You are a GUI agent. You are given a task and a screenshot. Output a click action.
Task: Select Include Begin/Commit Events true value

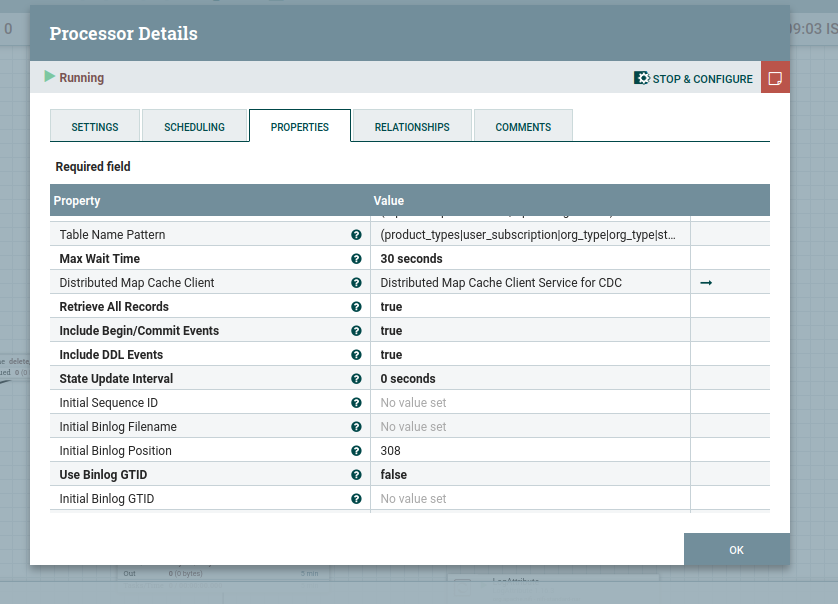click(x=391, y=331)
